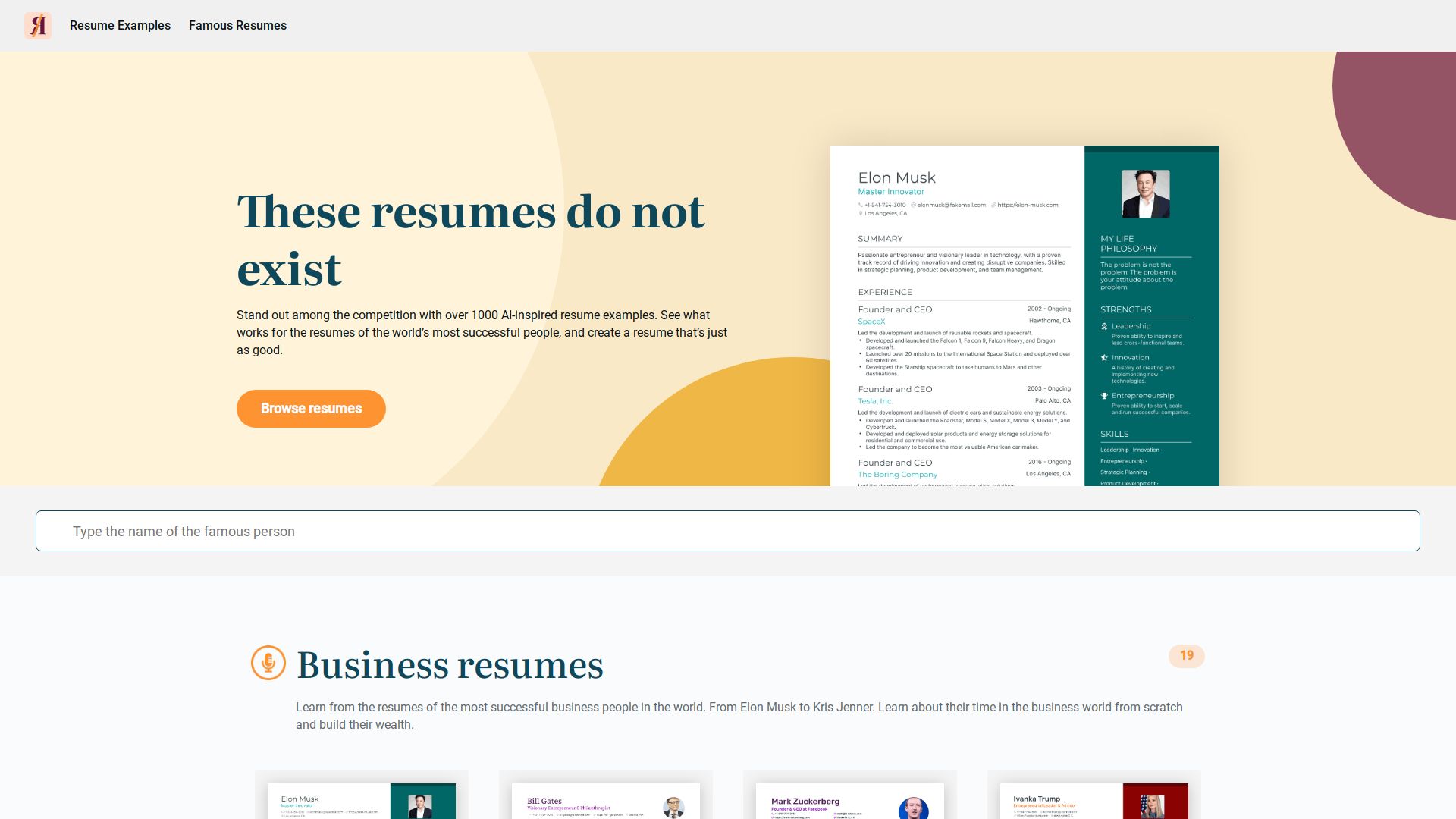Click The Boring Company text in resume
The height and width of the screenshot is (819, 1456).
tap(898, 475)
